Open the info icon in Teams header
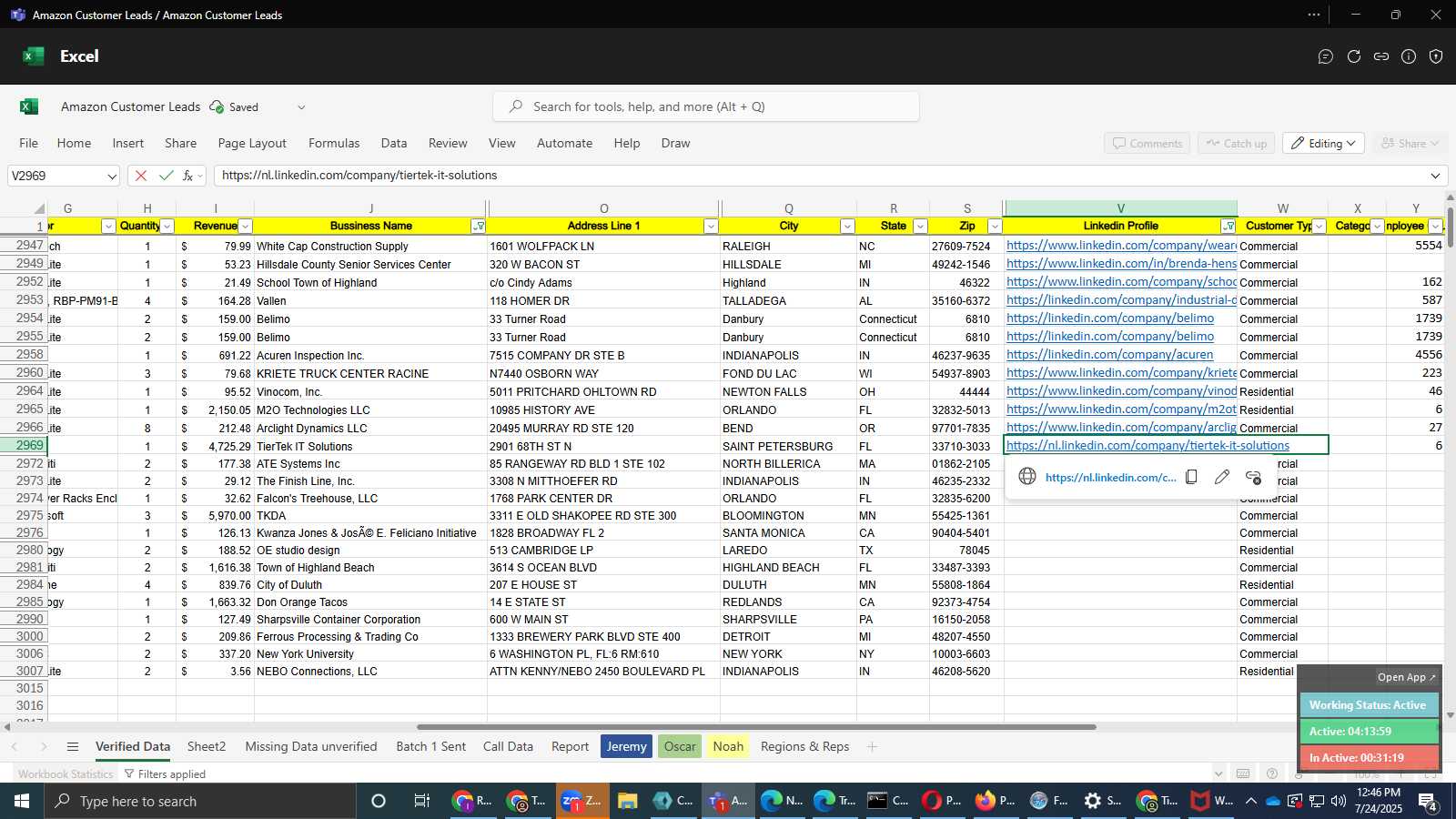Image resolution: width=1456 pixels, height=819 pixels. click(1409, 56)
